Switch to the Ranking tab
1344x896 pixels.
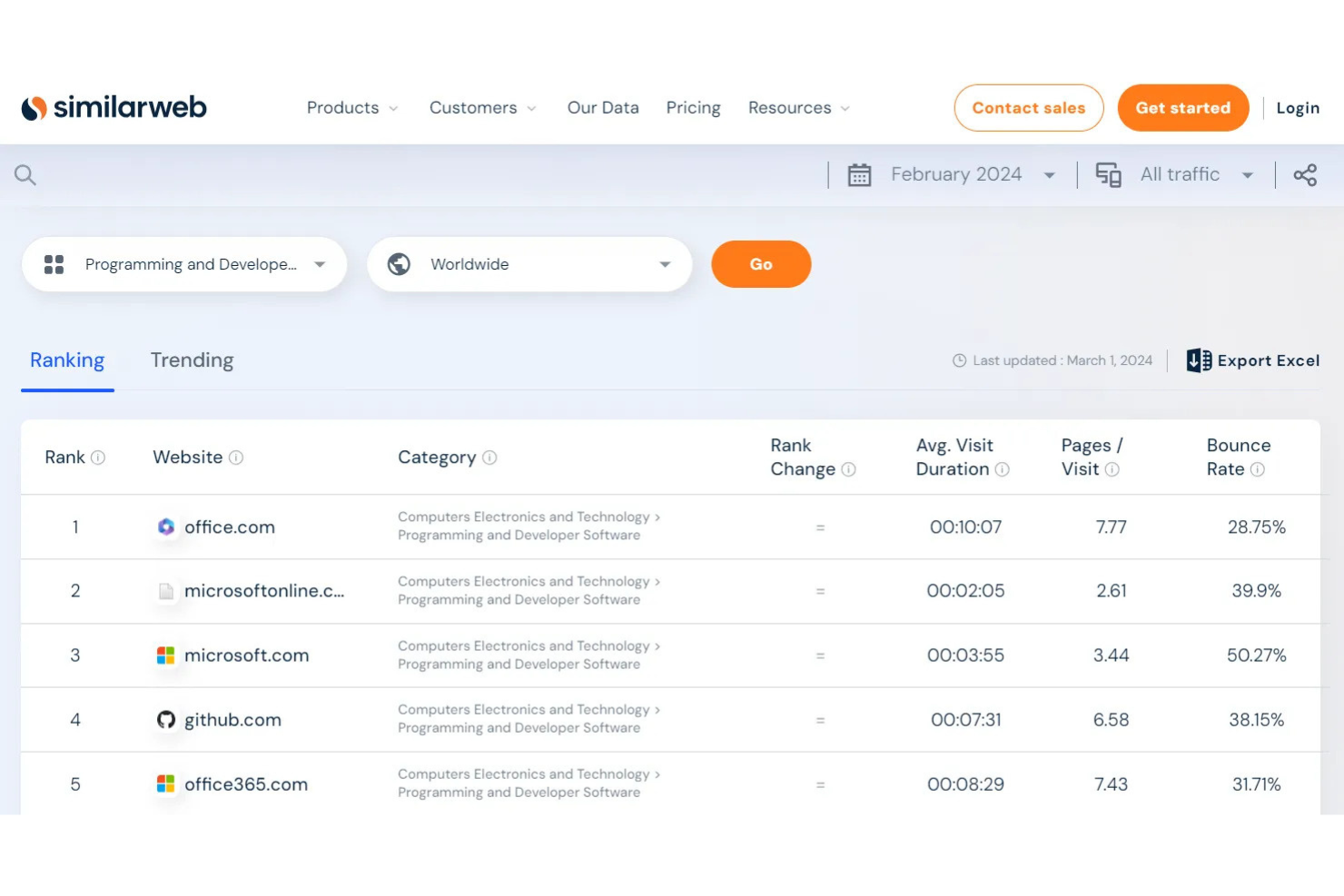[x=67, y=360]
